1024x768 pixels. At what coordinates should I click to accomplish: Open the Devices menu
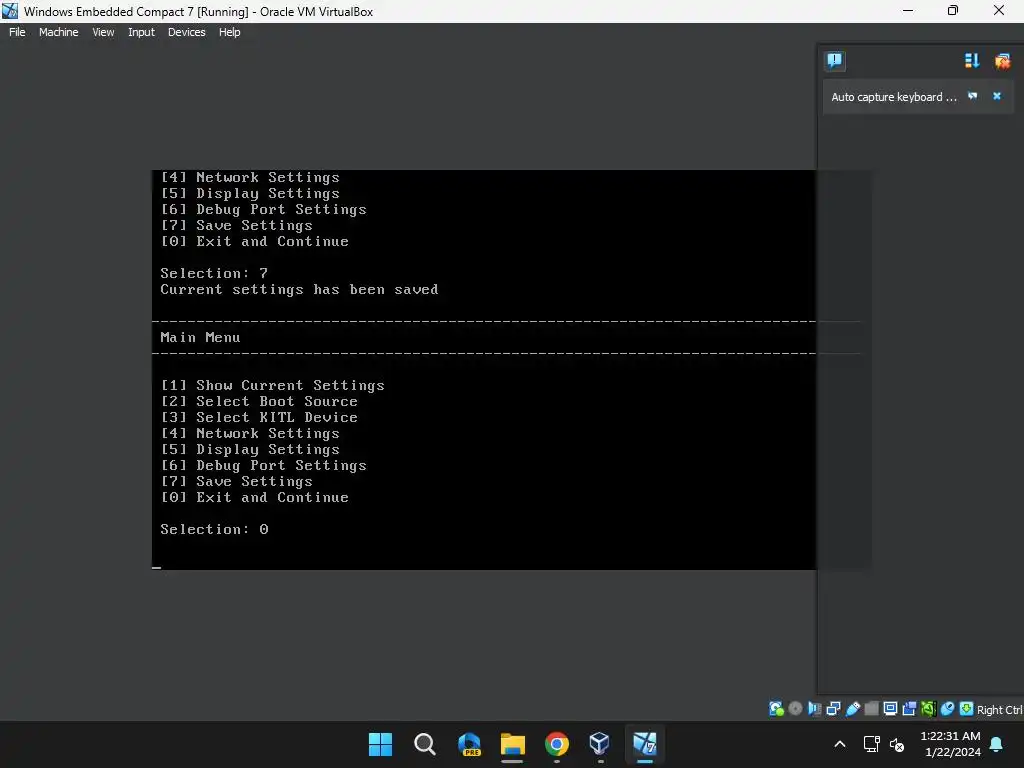tap(186, 32)
